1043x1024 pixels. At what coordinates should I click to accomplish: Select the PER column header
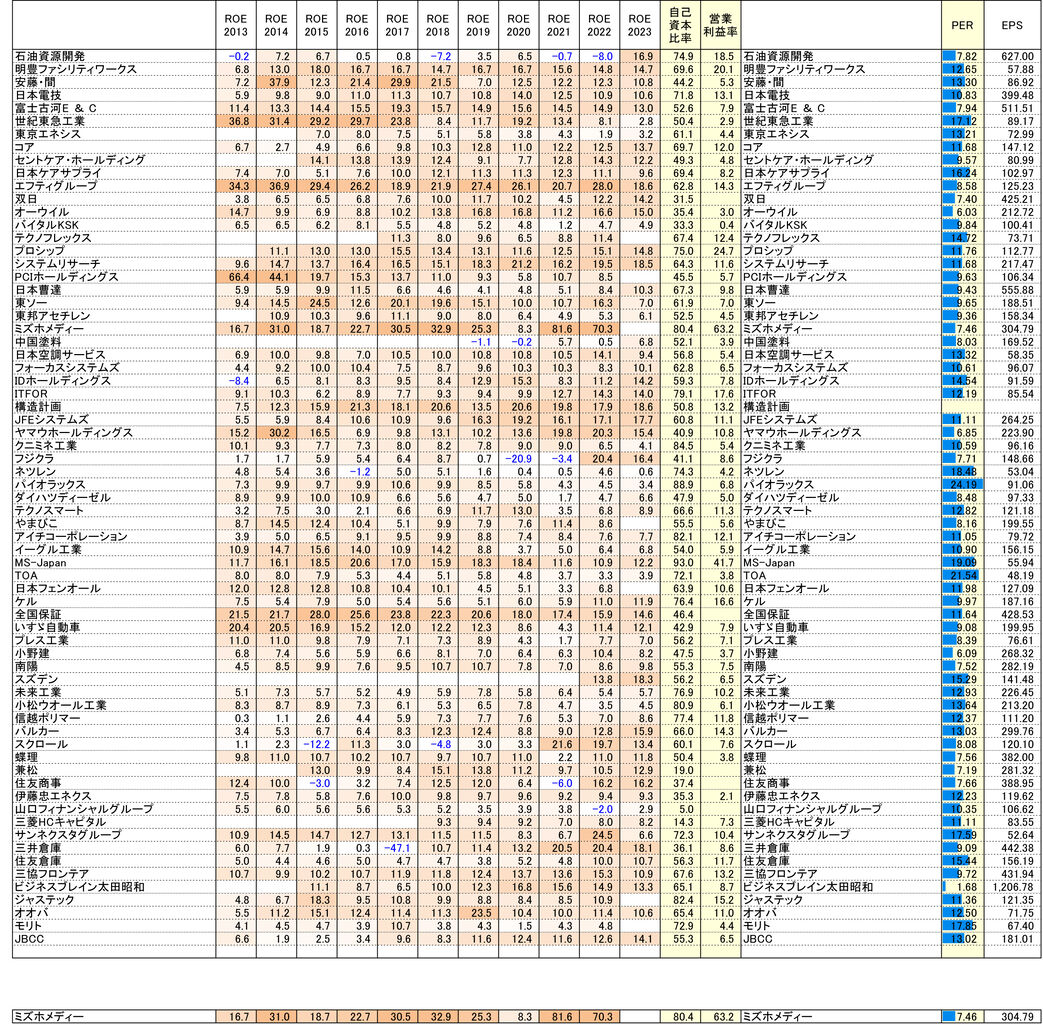click(x=962, y=25)
